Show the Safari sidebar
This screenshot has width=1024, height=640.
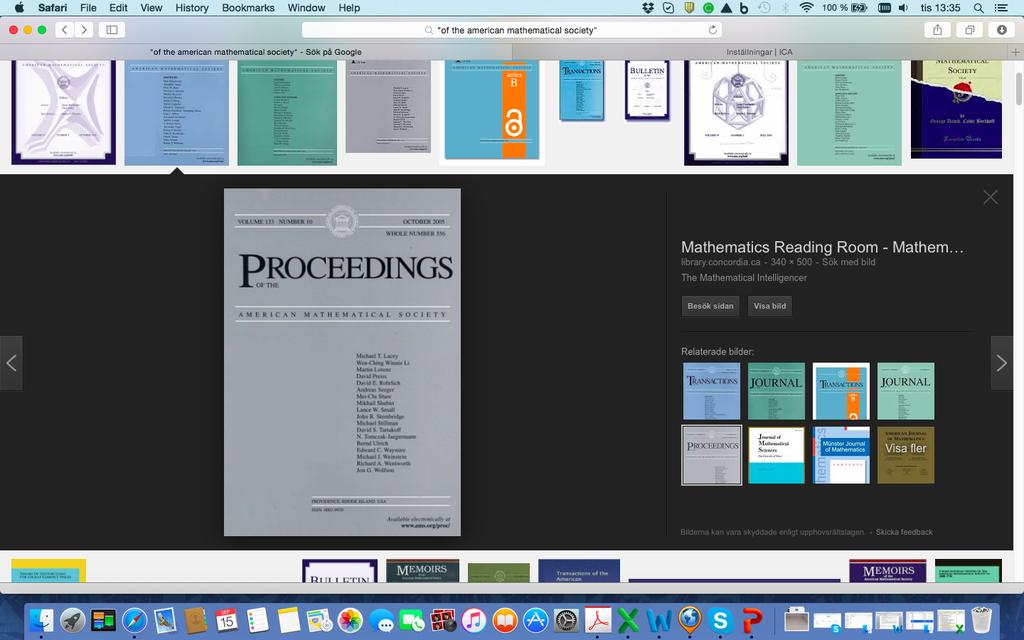tap(112, 29)
